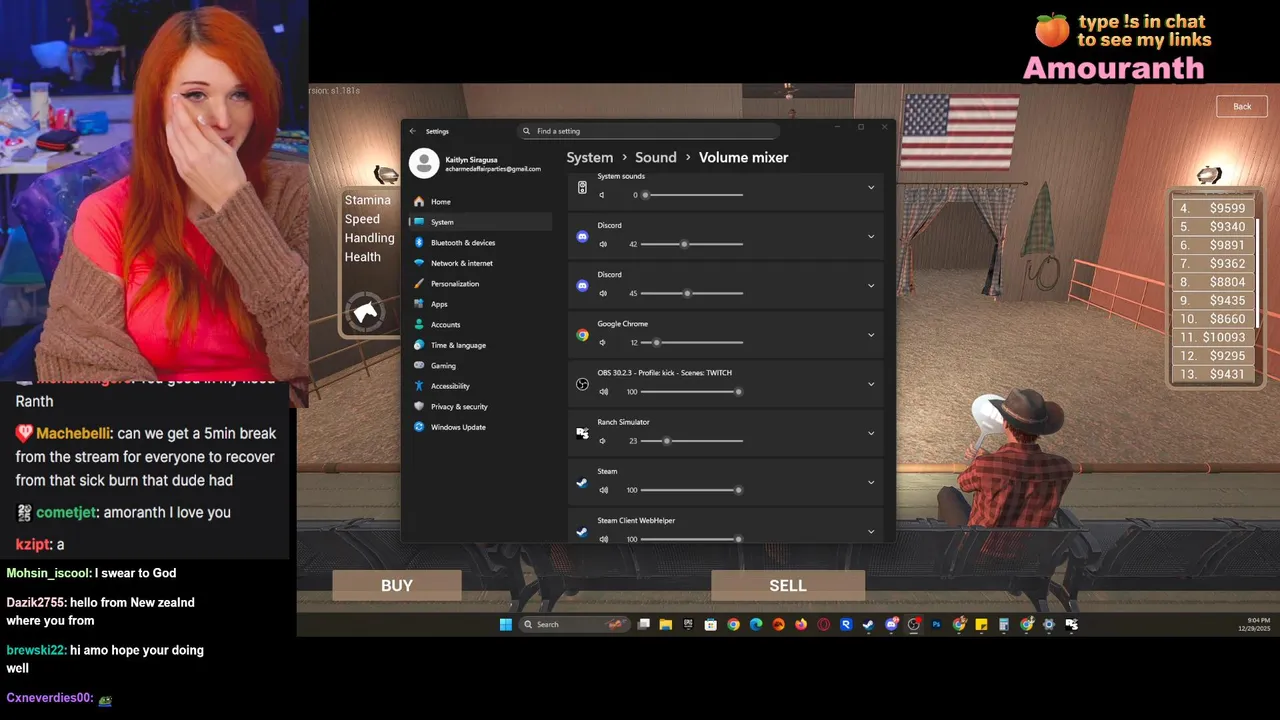This screenshot has width=1280, height=720.
Task: Open Firefox from the taskbar
Action: click(x=800, y=624)
